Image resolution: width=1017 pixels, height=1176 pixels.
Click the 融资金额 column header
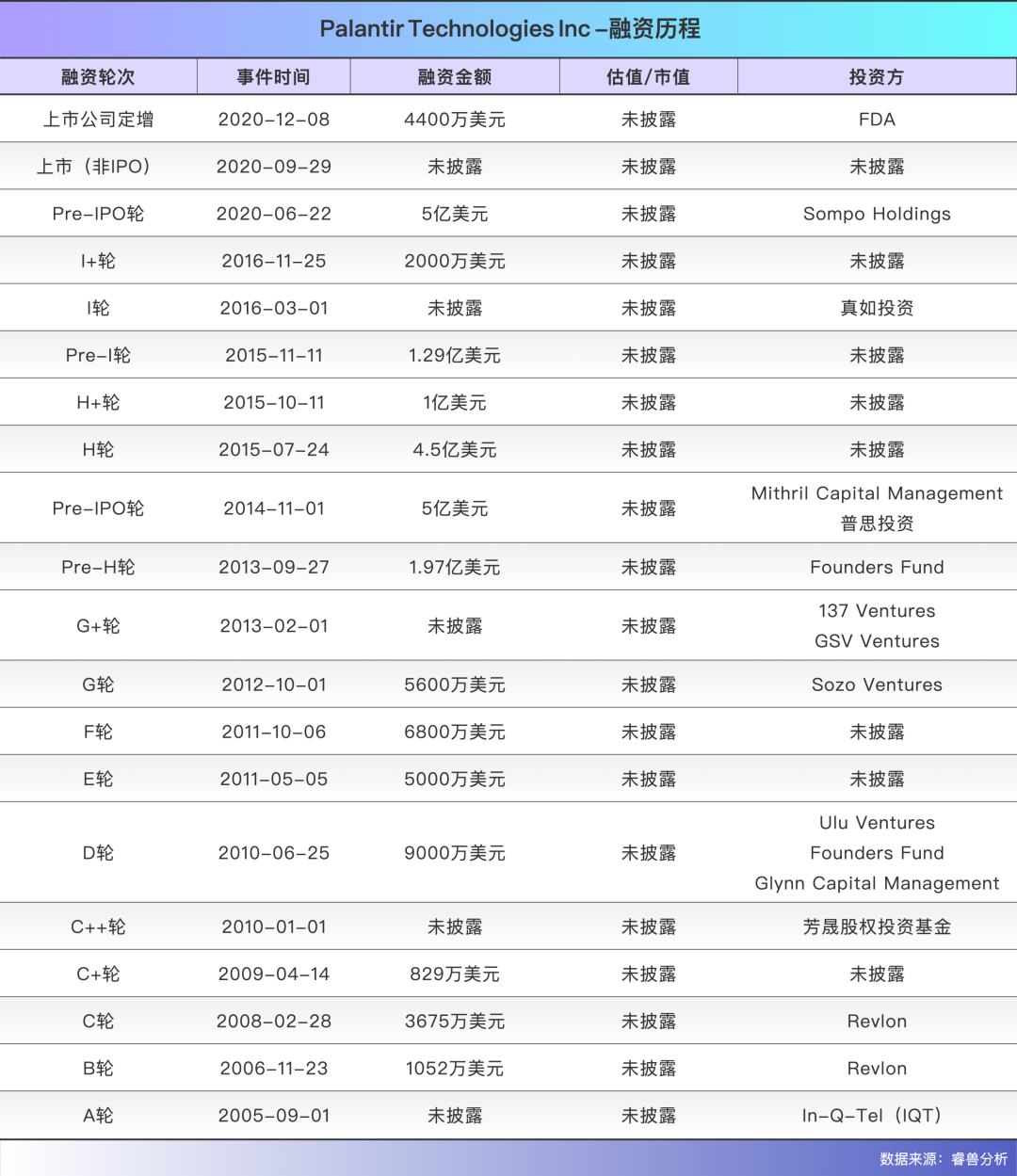455,77
